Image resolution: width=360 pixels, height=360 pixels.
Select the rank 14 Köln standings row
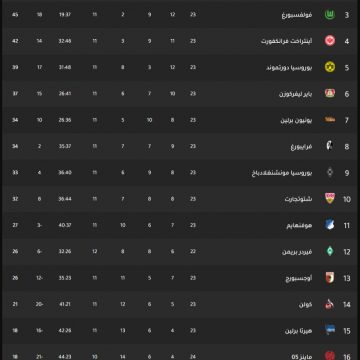point(180,304)
